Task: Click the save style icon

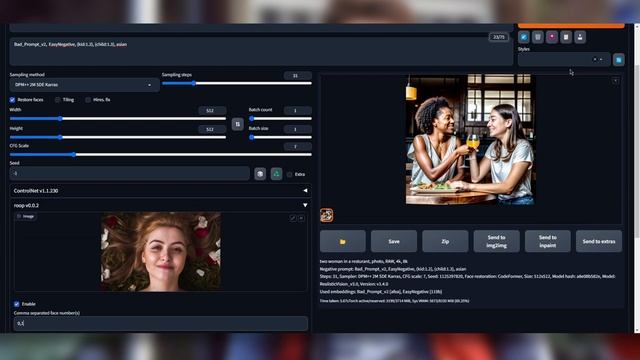Action: click(x=580, y=37)
